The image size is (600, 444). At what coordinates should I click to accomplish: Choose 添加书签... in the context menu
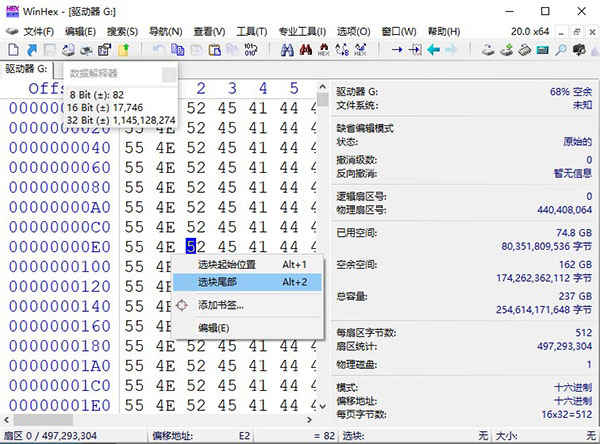pyautogui.click(x=247, y=305)
